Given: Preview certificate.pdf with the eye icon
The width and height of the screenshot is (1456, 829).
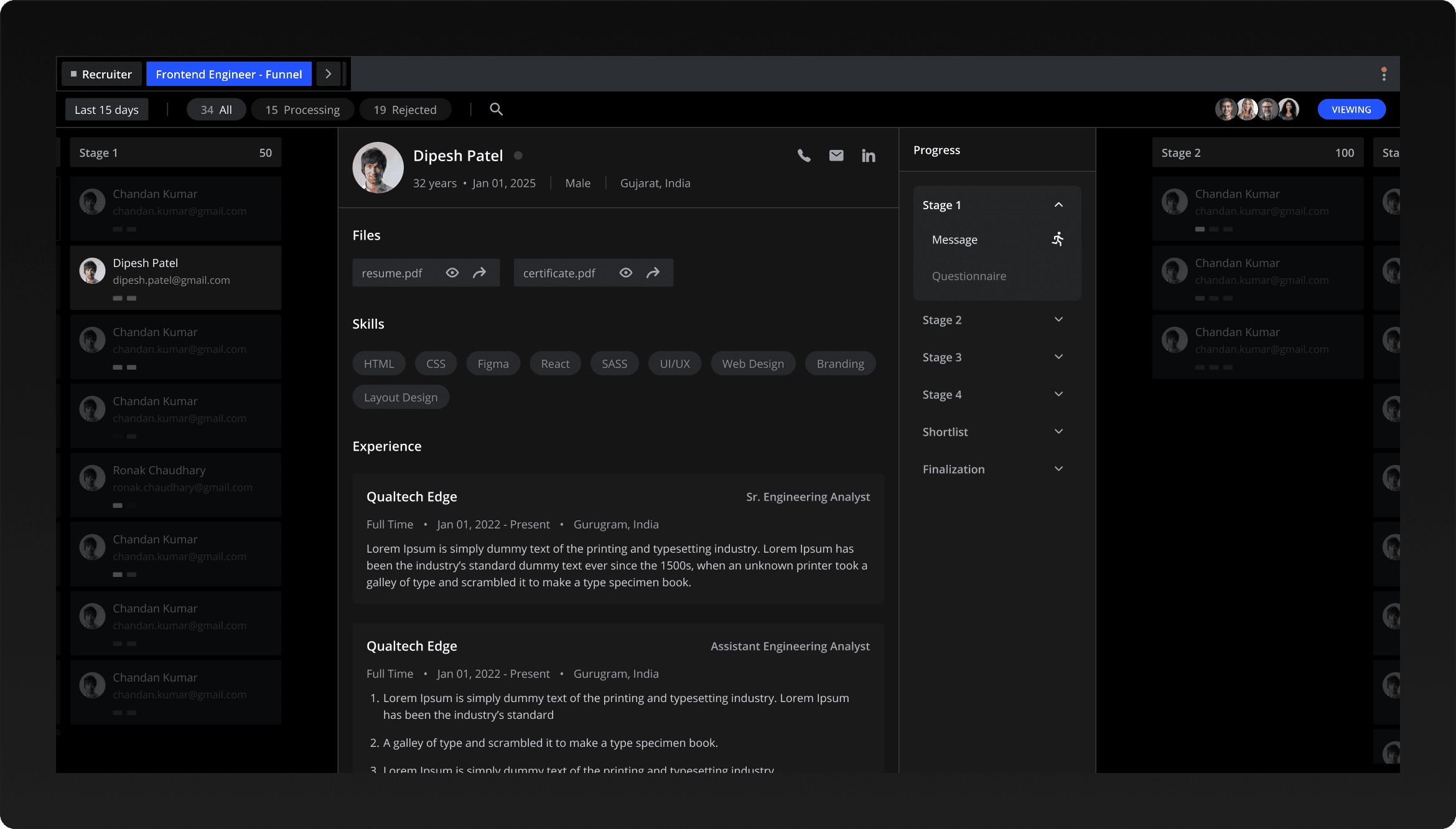Looking at the screenshot, I should 626,273.
